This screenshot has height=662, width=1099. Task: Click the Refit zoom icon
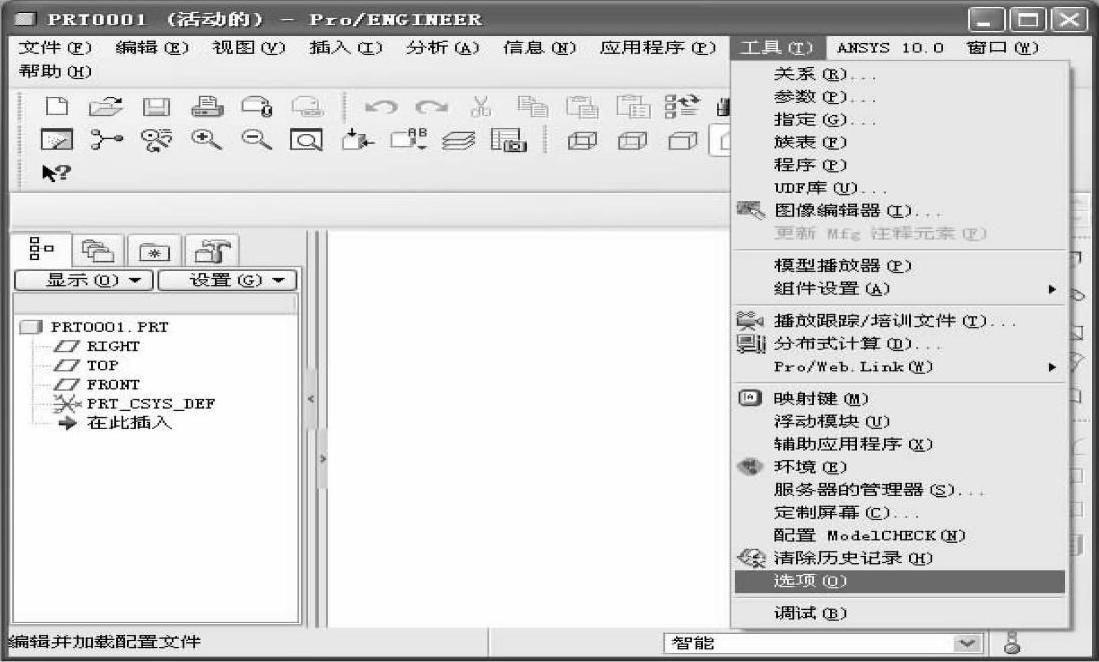click(x=306, y=140)
